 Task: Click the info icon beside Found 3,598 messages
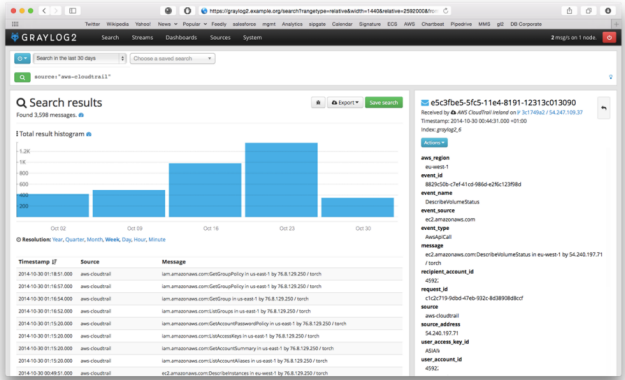click(81, 115)
